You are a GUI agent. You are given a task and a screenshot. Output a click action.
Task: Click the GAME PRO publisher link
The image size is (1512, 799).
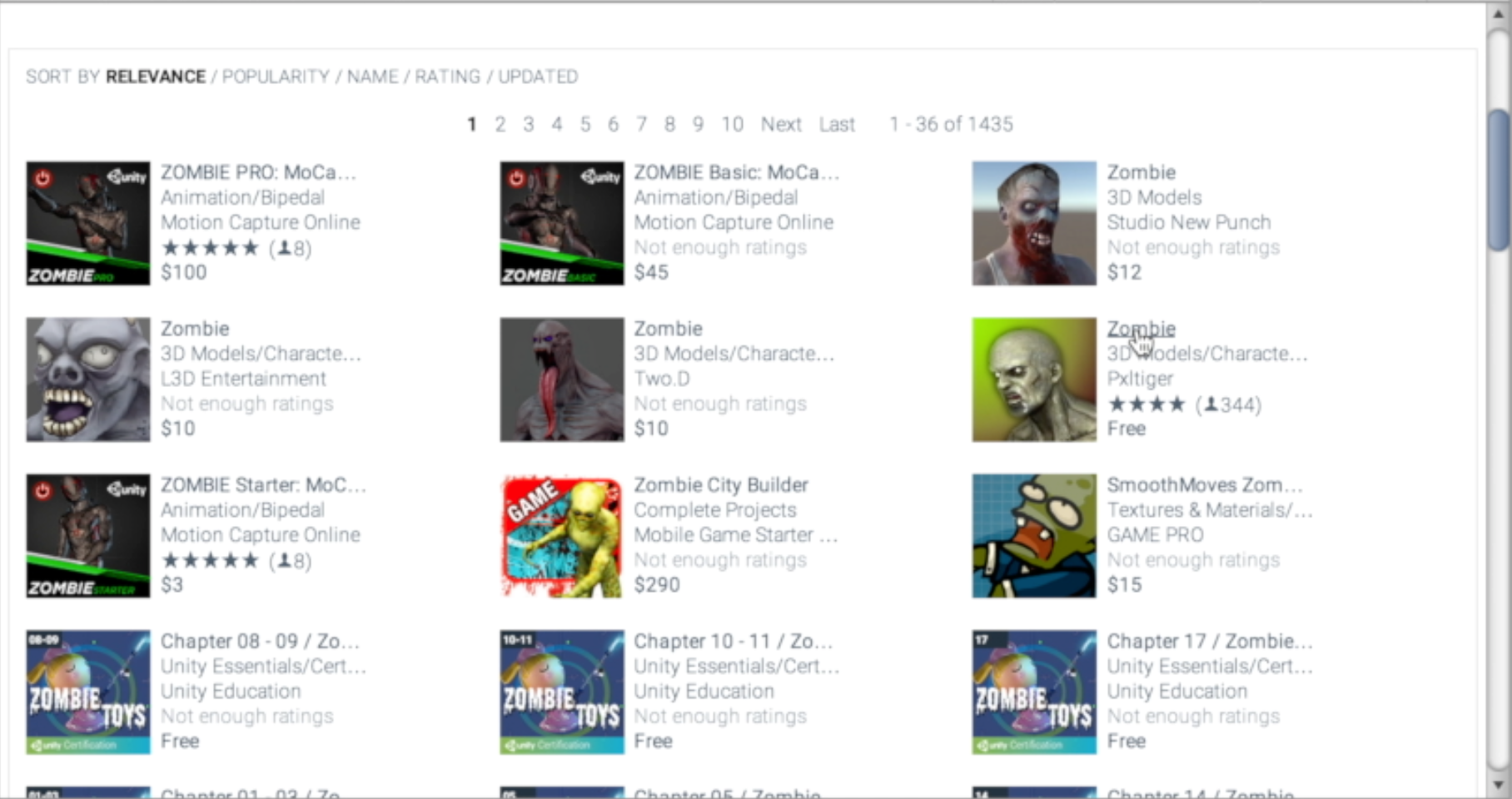point(1155,535)
